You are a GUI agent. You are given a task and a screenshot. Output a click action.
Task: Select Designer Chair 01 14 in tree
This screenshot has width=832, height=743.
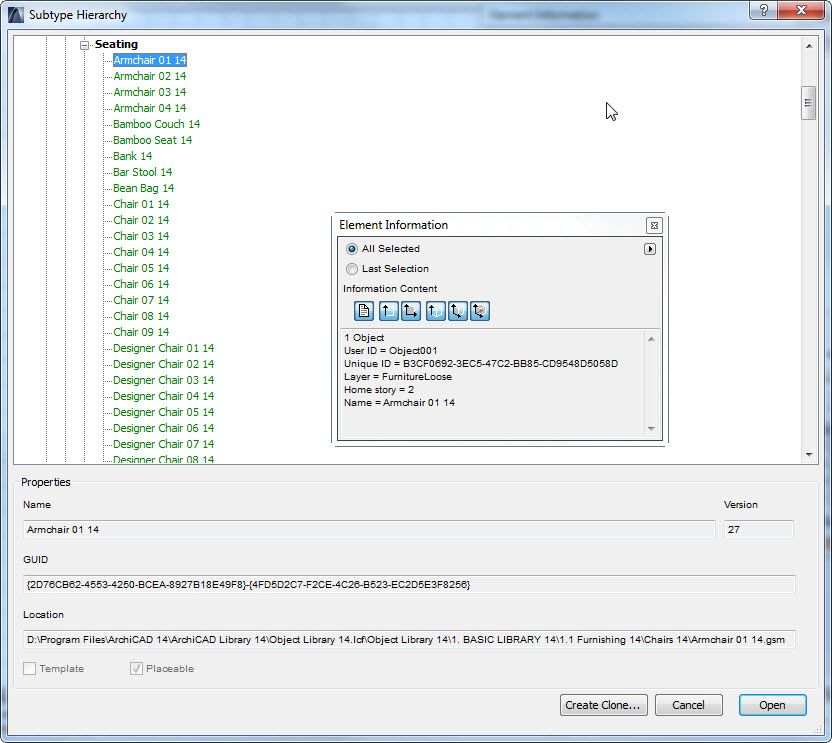[x=163, y=348]
